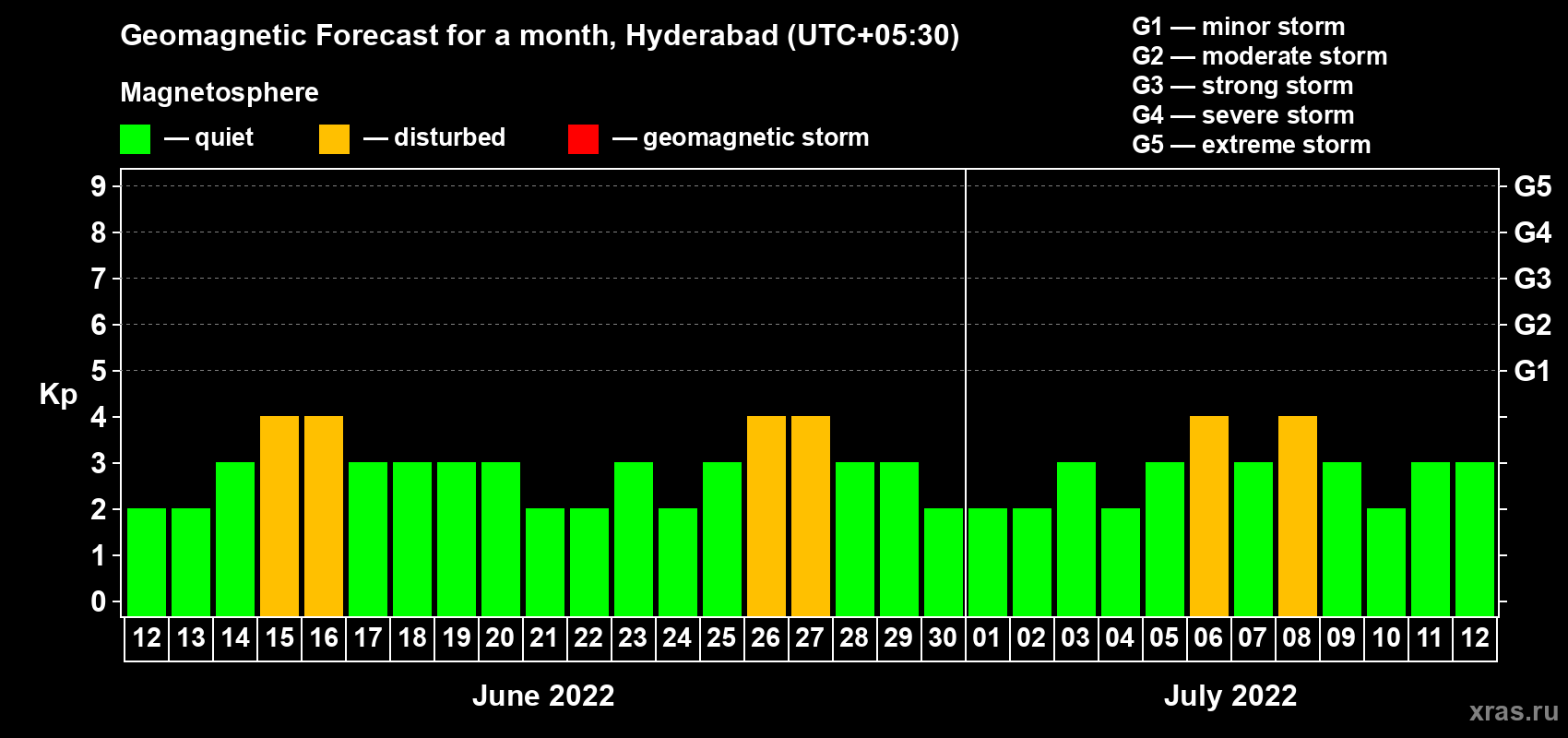1568x738 pixels.
Task: Click the green bar for July 04
Action: point(1121,562)
